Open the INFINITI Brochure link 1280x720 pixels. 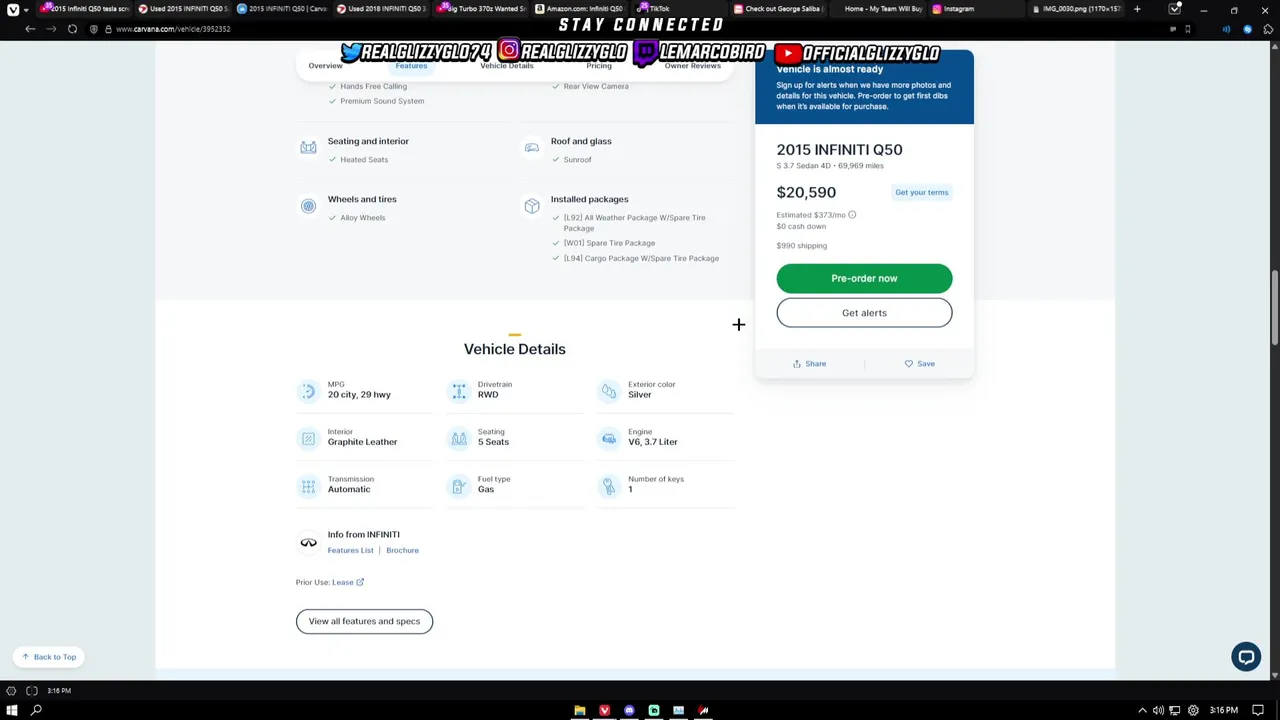pos(402,550)
